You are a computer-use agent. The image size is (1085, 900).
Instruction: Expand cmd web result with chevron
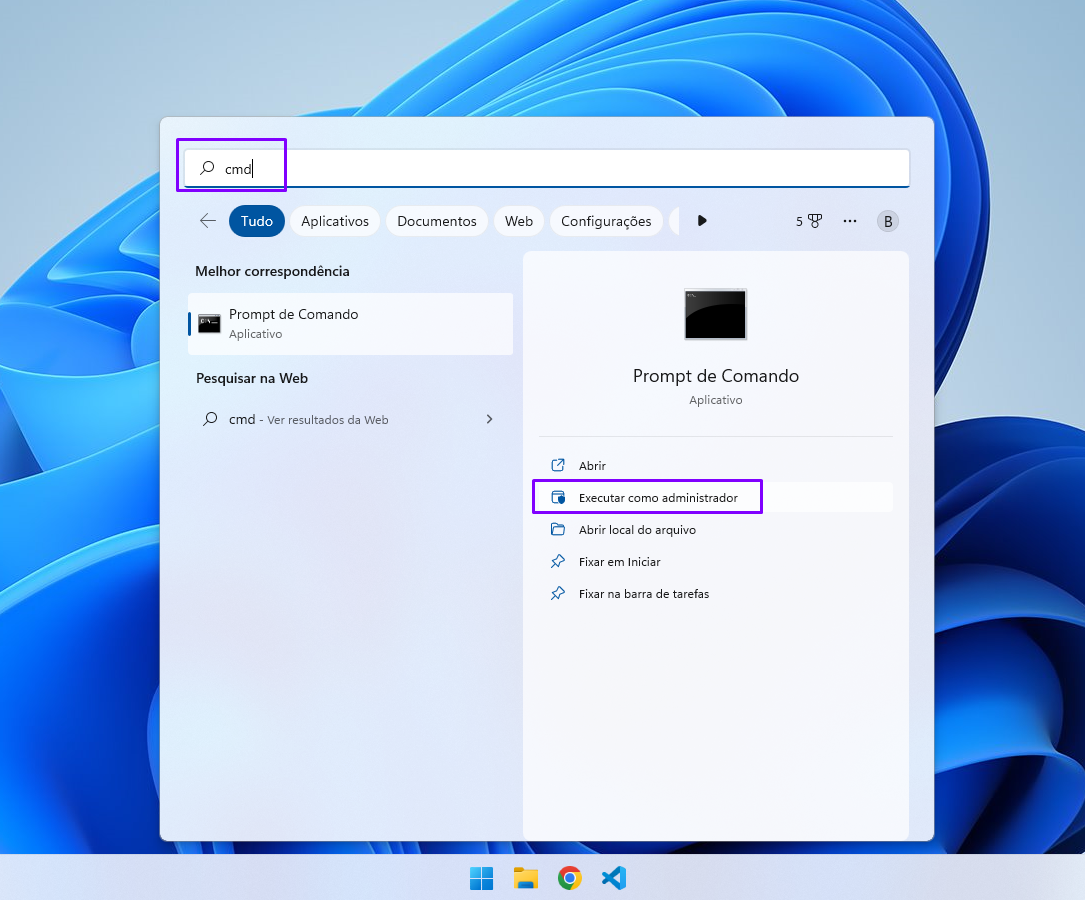[489, 419]
